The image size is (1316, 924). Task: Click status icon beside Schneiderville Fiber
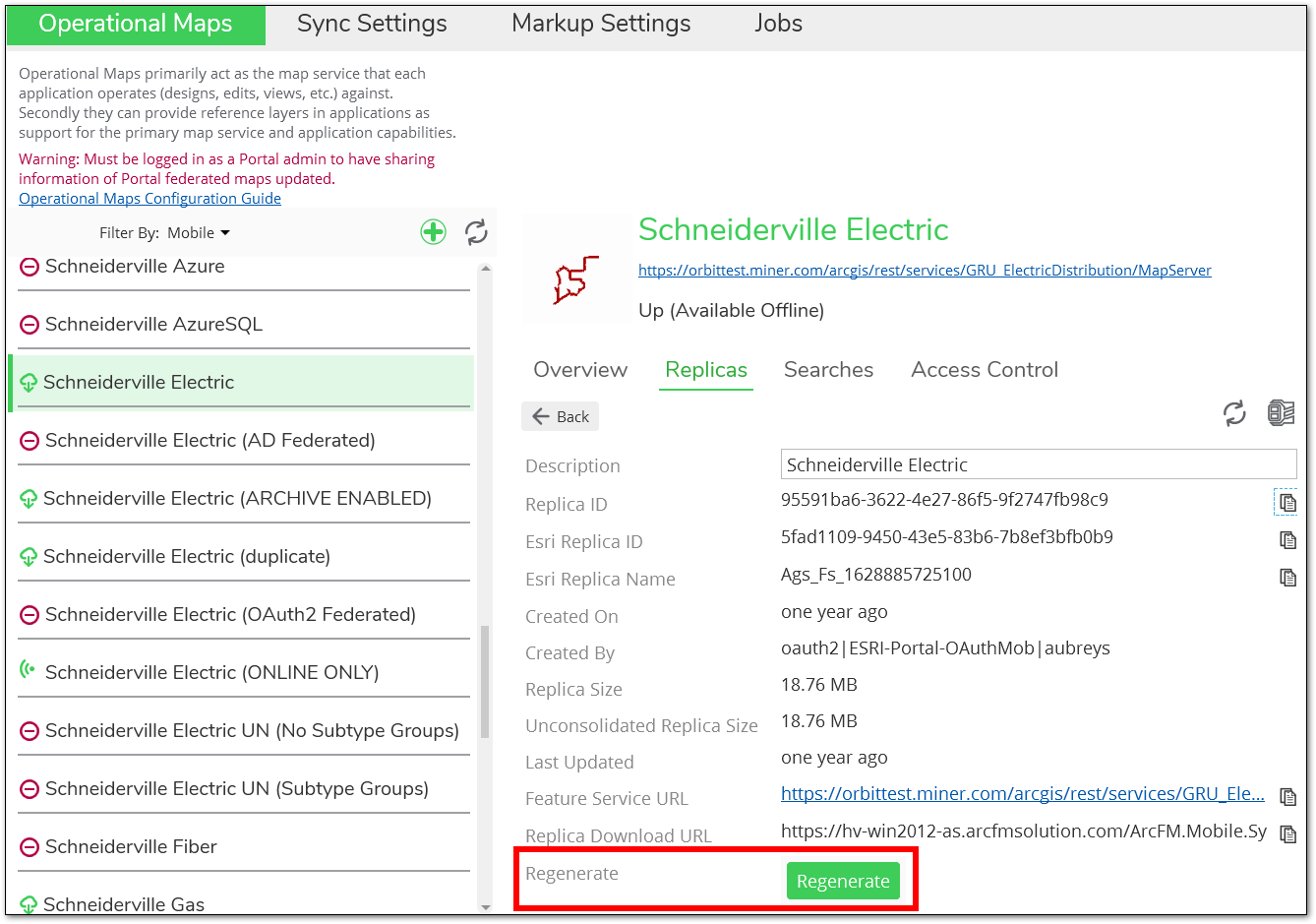tap(30, 847)
